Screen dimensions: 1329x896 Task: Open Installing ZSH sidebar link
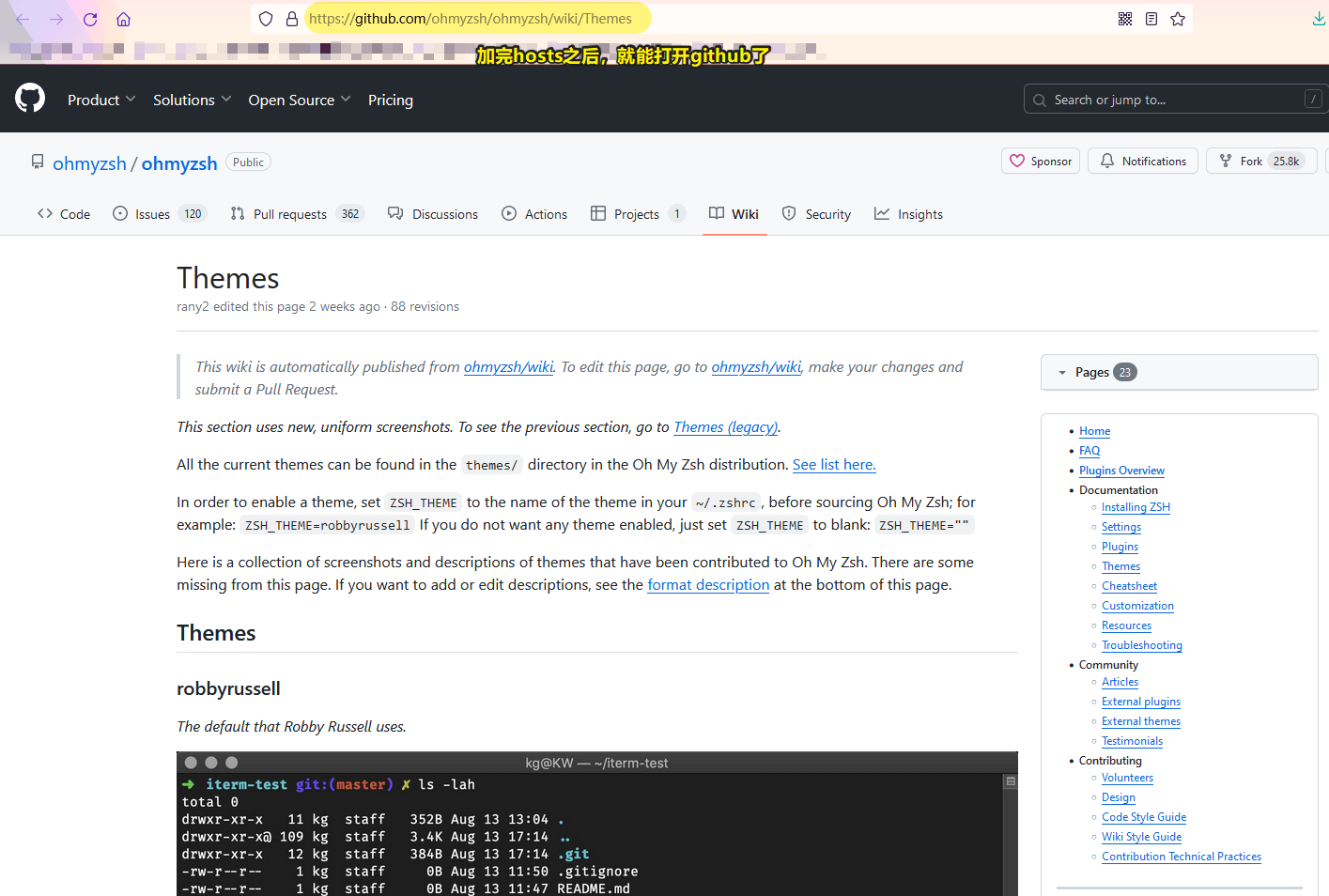pyautogui.click(x=1136, y=507)
